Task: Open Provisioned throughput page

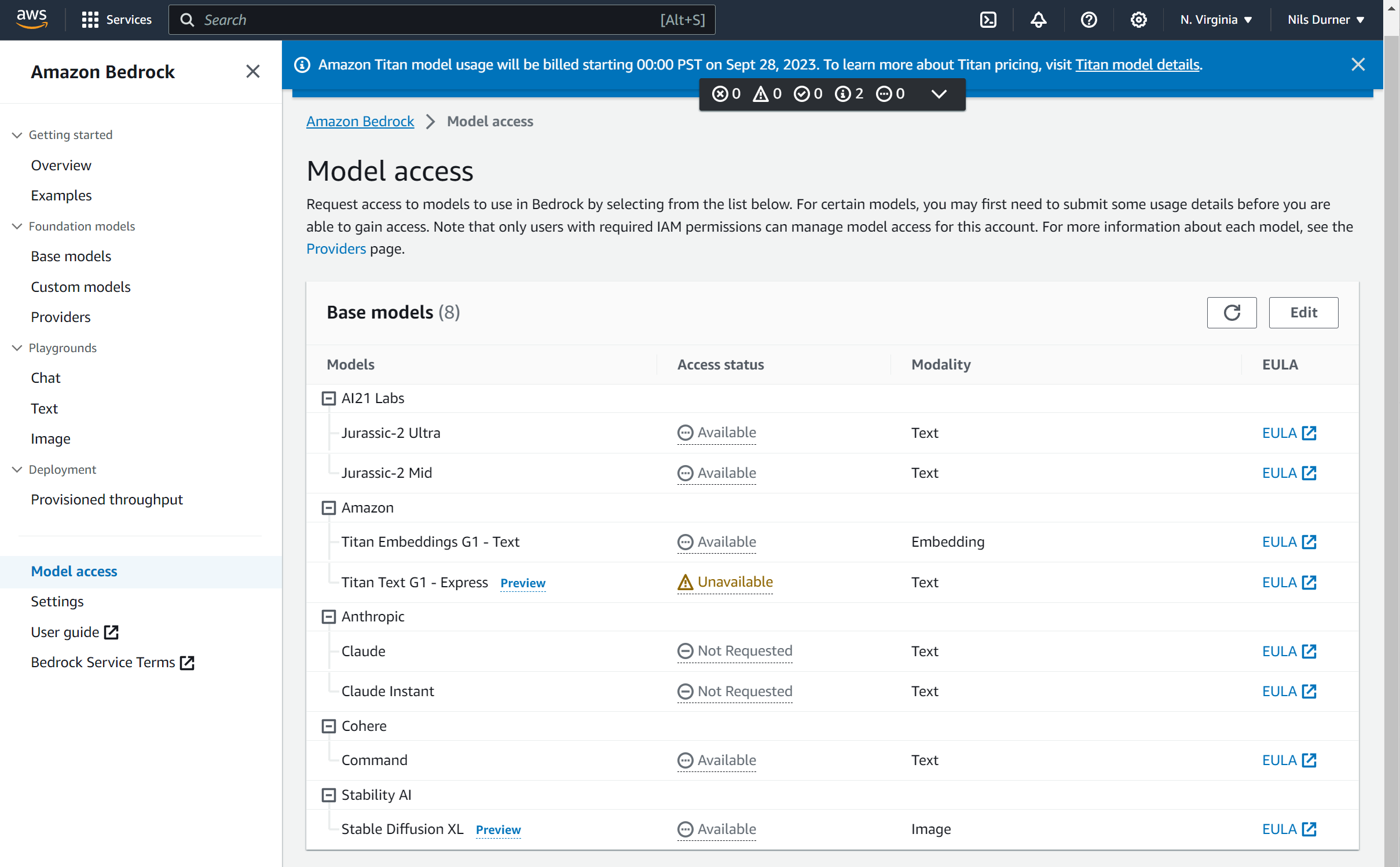Action: tap(107, 500)
